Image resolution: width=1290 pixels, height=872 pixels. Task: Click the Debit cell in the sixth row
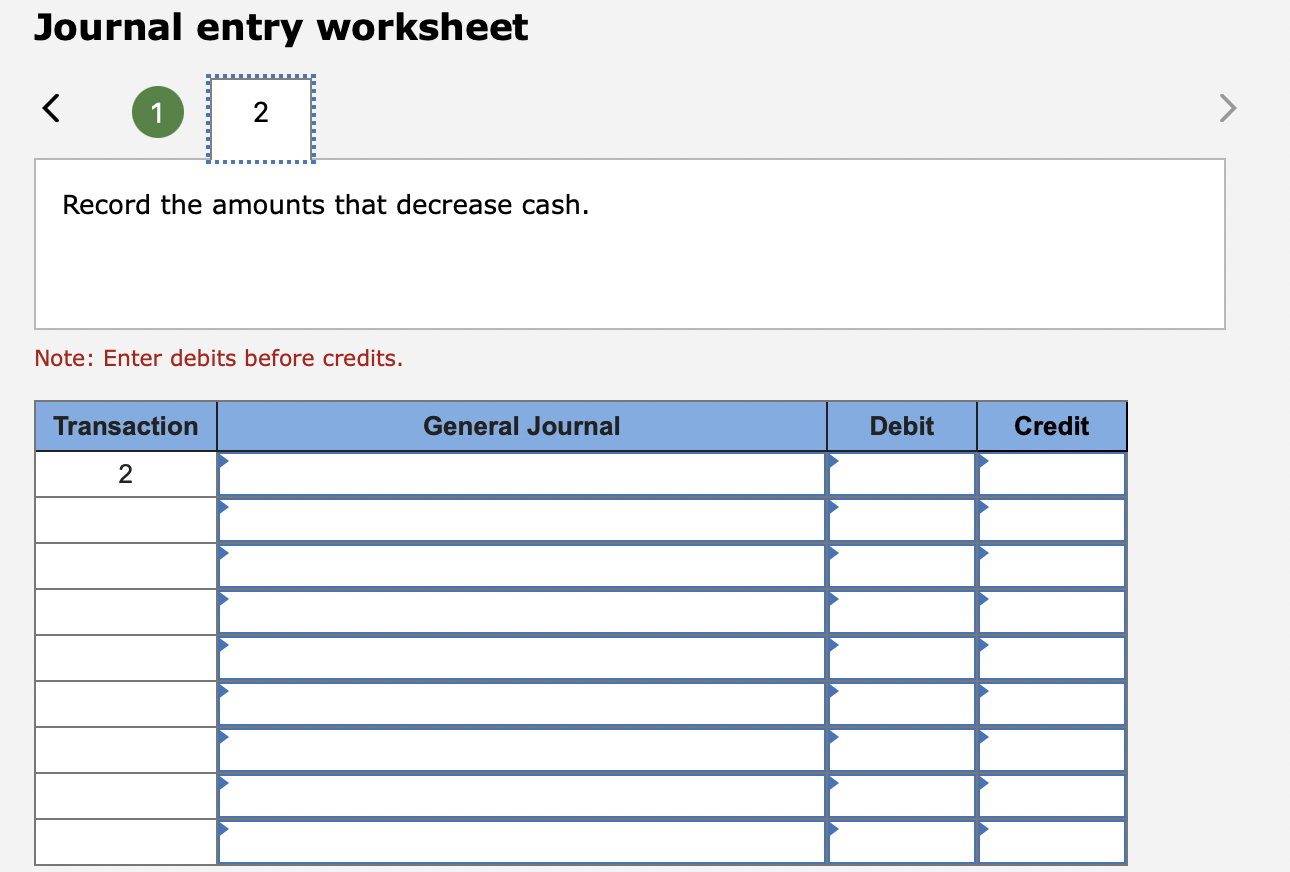click(902, 704)
